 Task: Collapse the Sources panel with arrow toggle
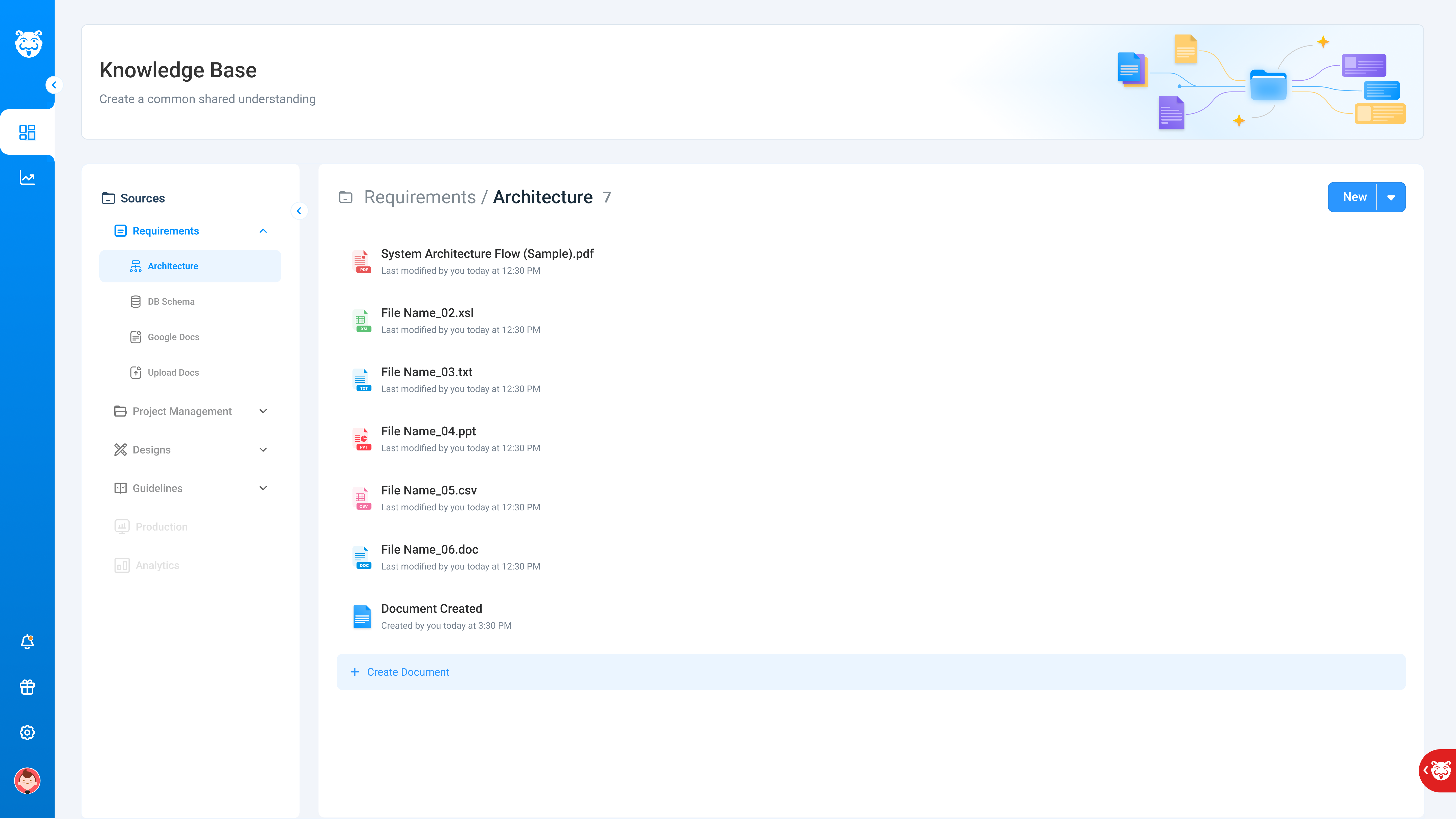[x=299, y=211]
